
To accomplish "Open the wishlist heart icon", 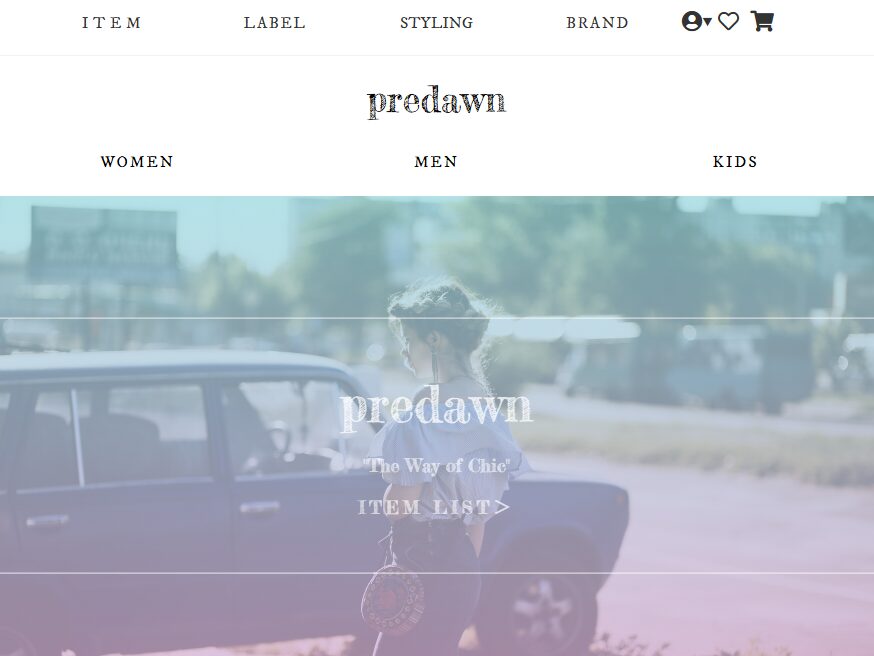I will pos(728,22).
